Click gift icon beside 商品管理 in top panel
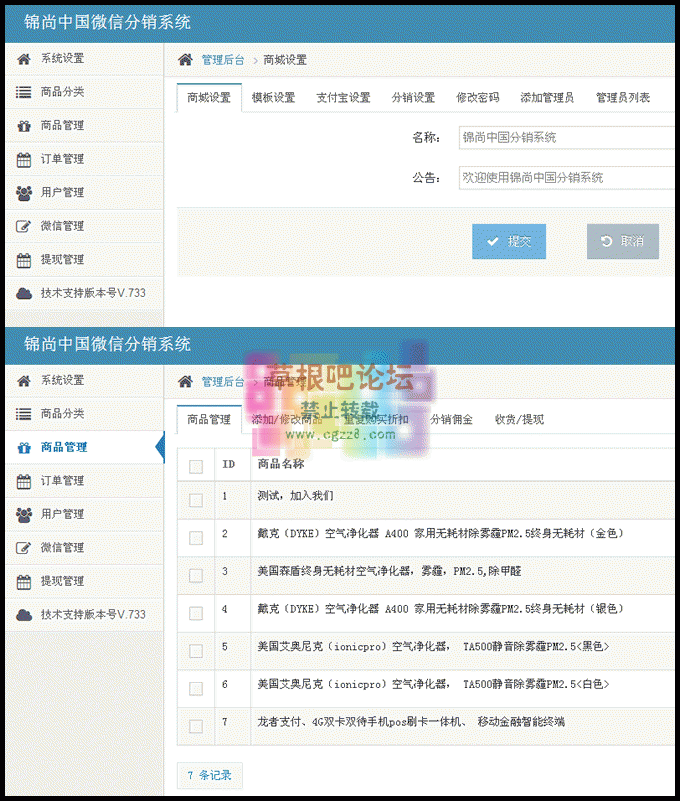This screenshot has height=801, width=680. point(24,126)
